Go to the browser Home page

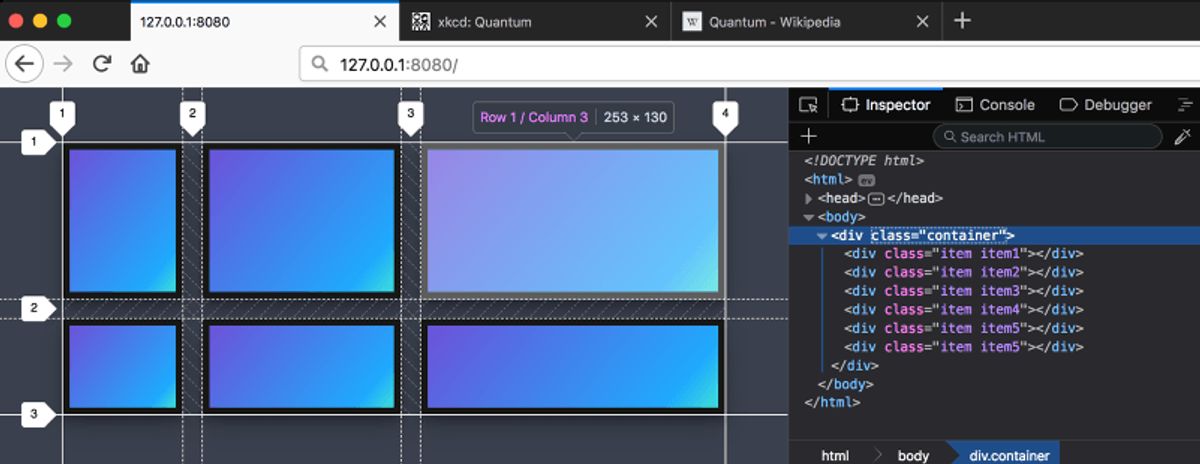click(140, 64)
